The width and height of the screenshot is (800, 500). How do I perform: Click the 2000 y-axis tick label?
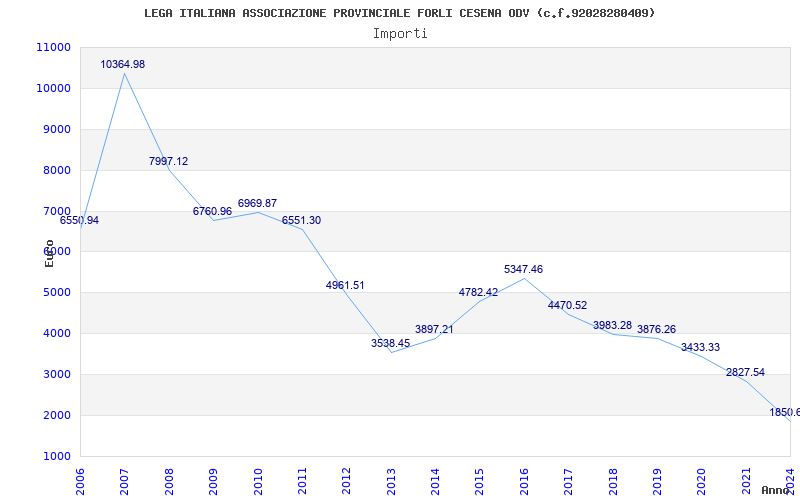(x=57, y=415)
